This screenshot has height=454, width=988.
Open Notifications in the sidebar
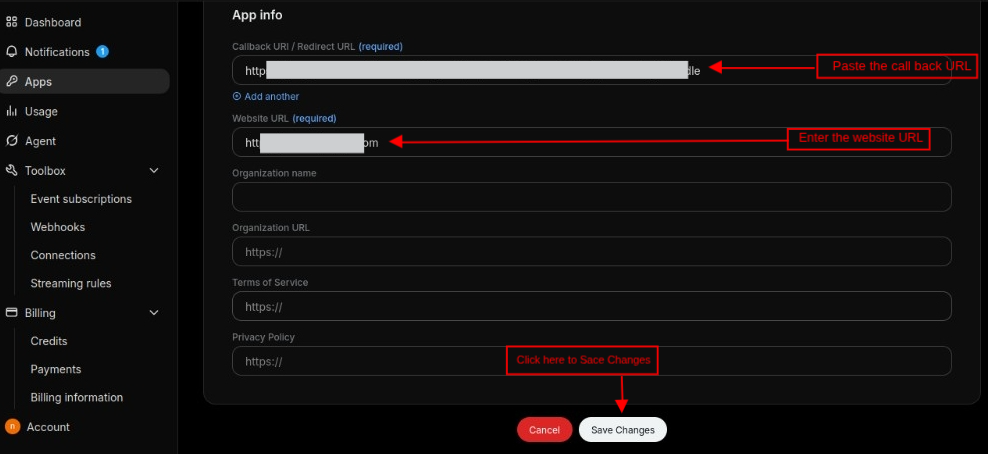coord(57,52)
